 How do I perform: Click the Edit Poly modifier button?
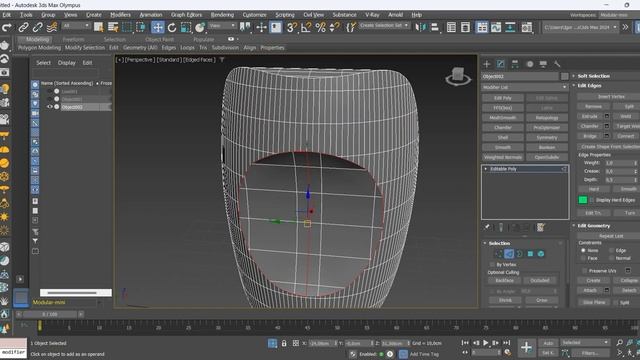[x=503, y=98]
